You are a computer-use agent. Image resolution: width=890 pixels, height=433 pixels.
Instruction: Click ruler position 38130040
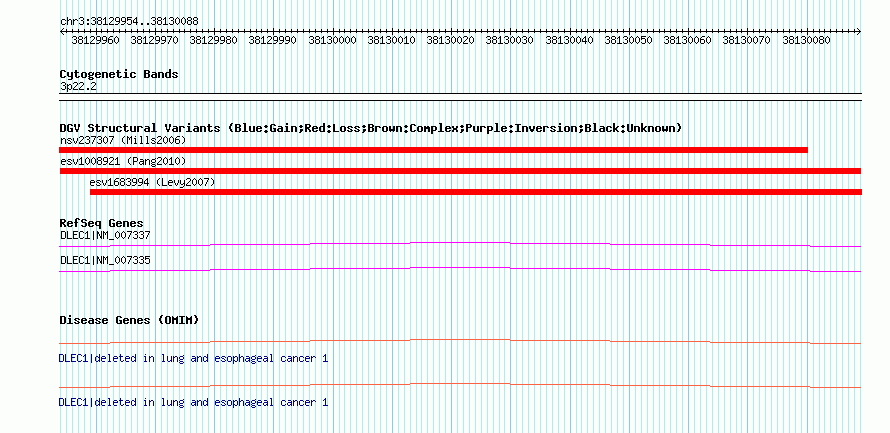click(x=569, y=40)
